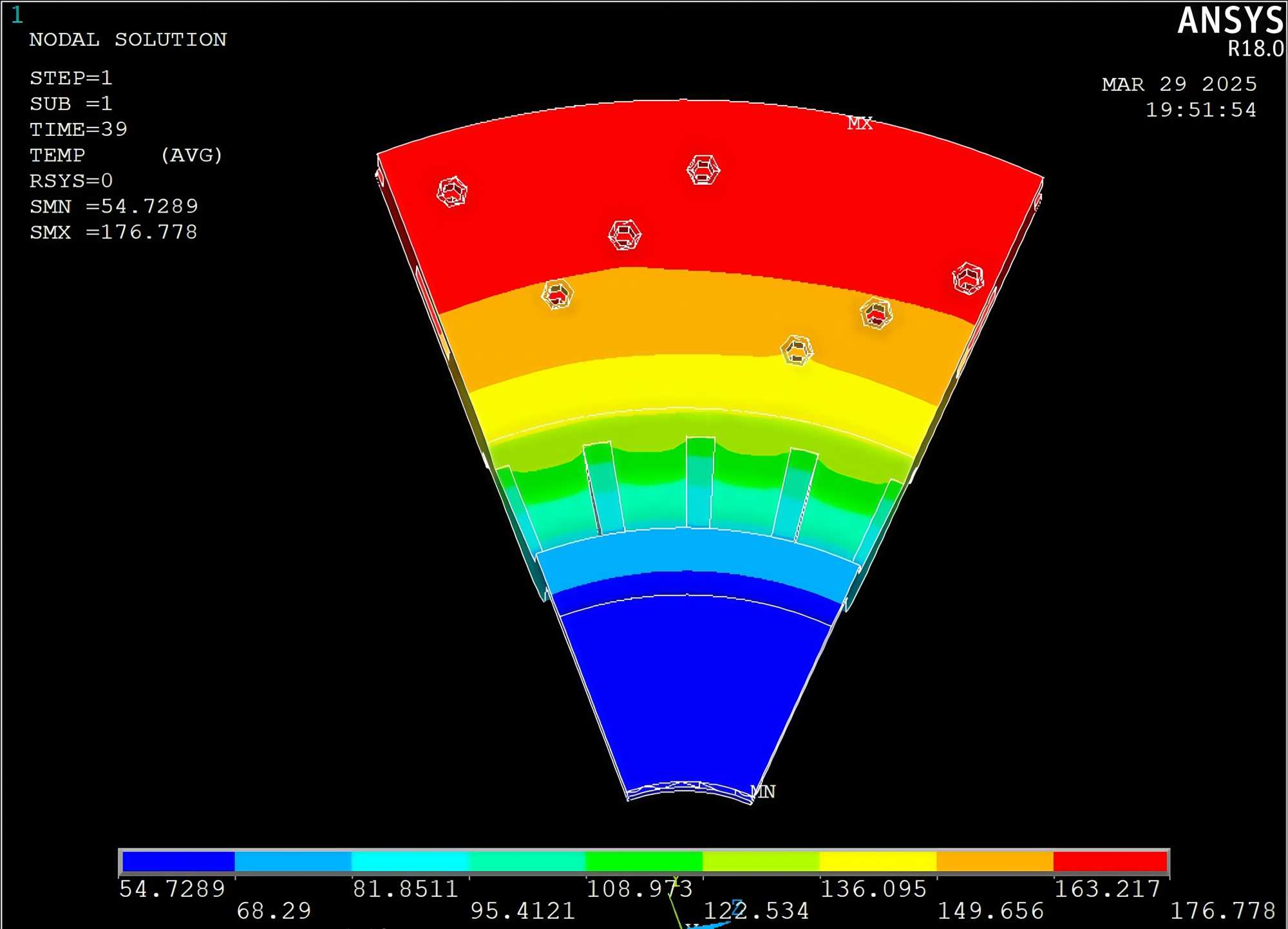Click the MX maximum temperature marker
Image resolution: width=1288 pixels, height=929 pixels.
pyautogui.click(x=859, y=123)
